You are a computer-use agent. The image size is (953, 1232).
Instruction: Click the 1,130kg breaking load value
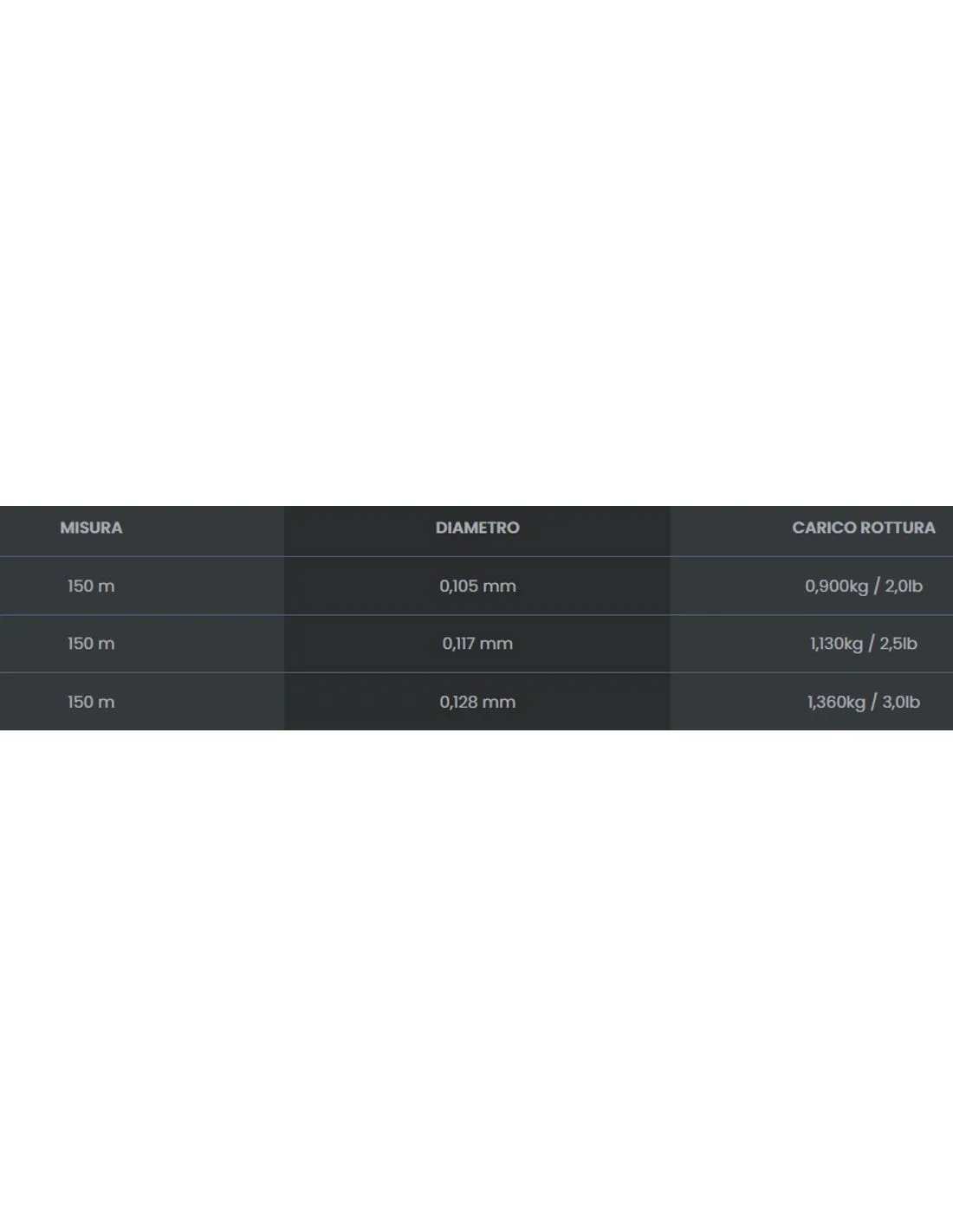point(837,644)
